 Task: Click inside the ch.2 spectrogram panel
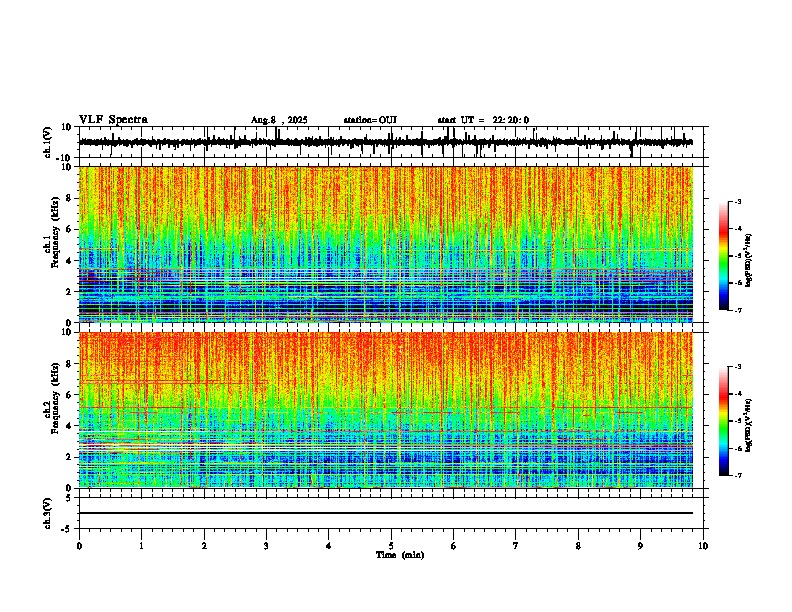pos(386,410)
